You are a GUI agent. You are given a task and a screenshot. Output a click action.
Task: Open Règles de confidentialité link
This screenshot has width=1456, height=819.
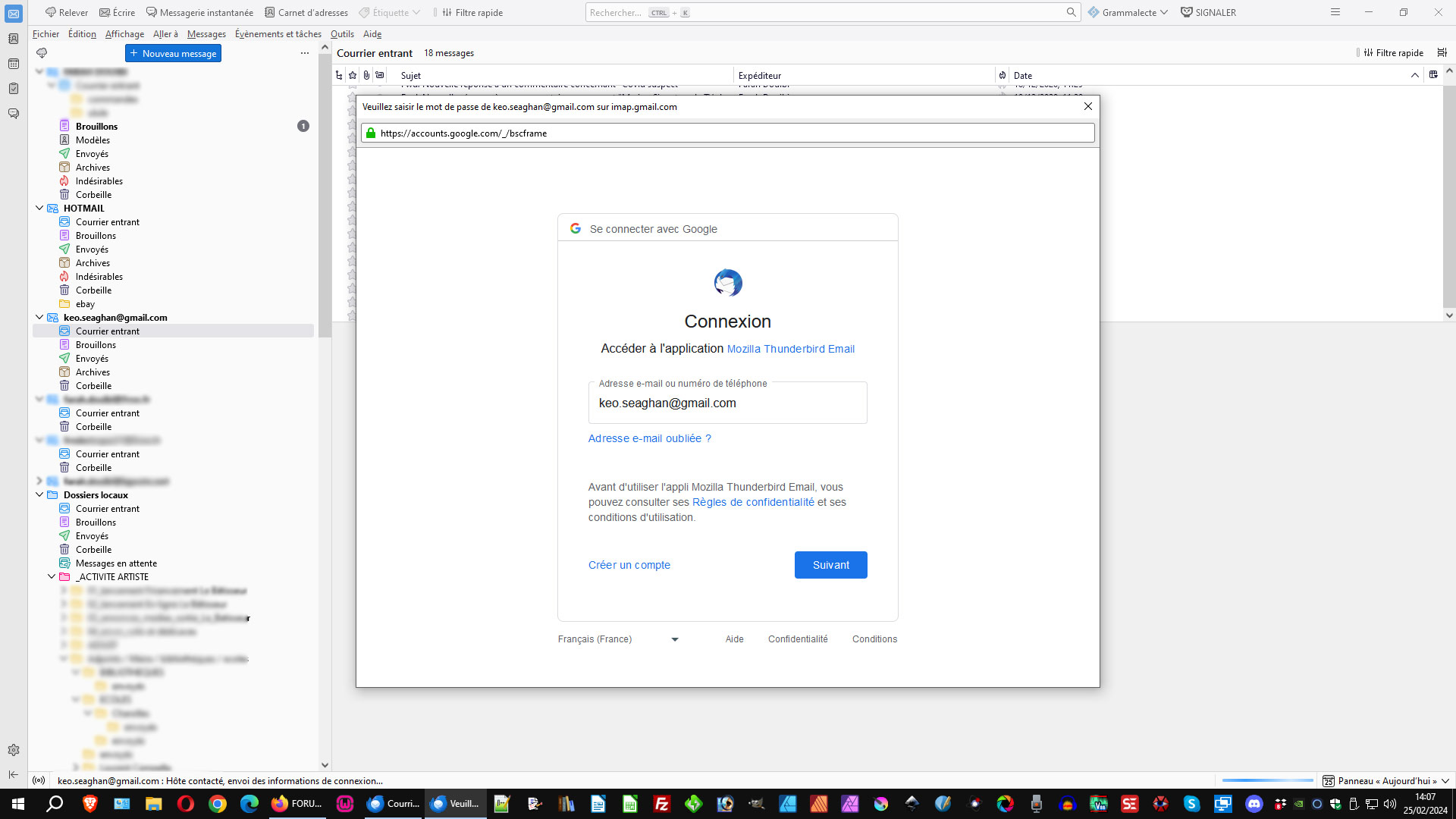click(x=753, y=502)
